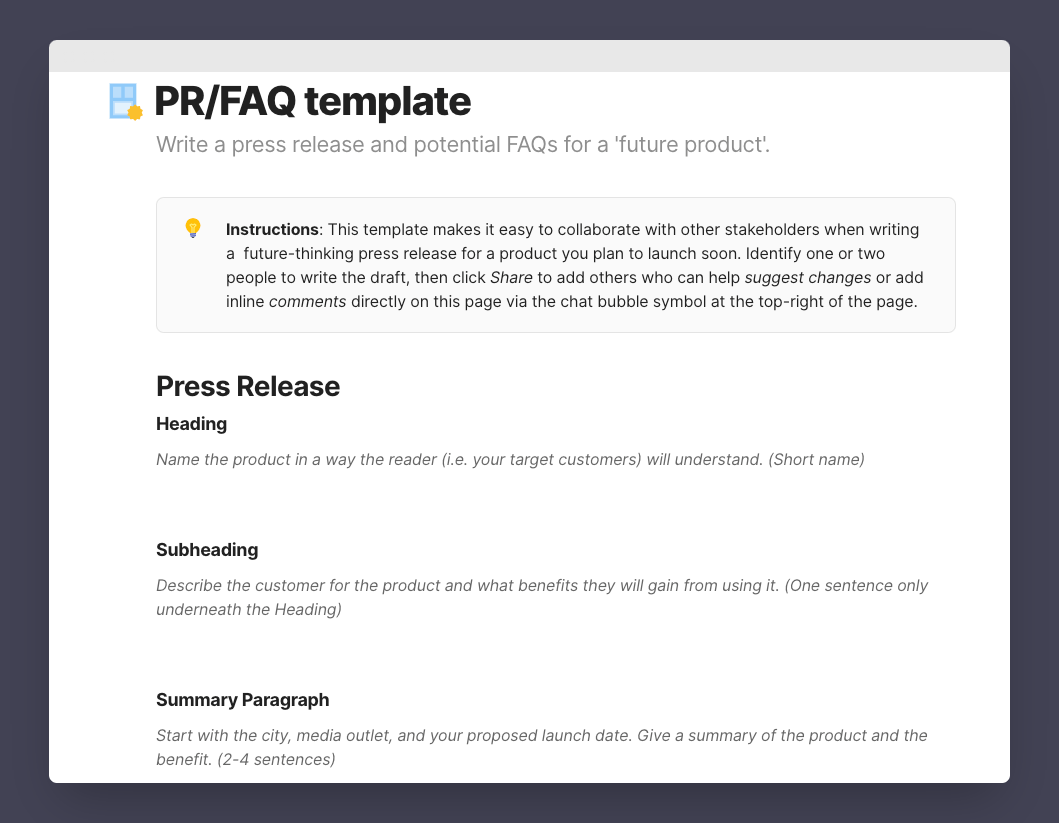Viewport: 1059px width, 823px height.
Task: Click the subtitle about 'future product'
Action: click(463, 145)
